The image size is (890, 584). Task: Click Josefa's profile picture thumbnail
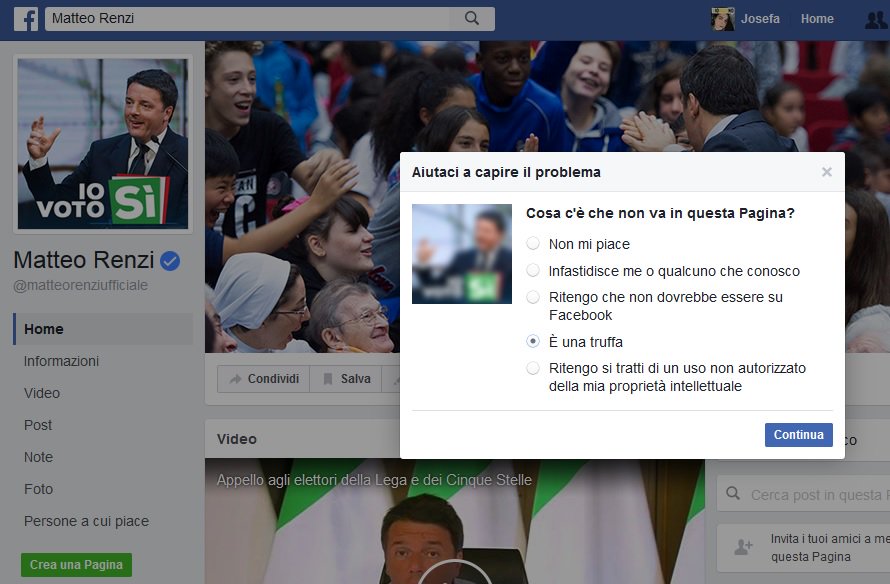(x=723, y=19)
